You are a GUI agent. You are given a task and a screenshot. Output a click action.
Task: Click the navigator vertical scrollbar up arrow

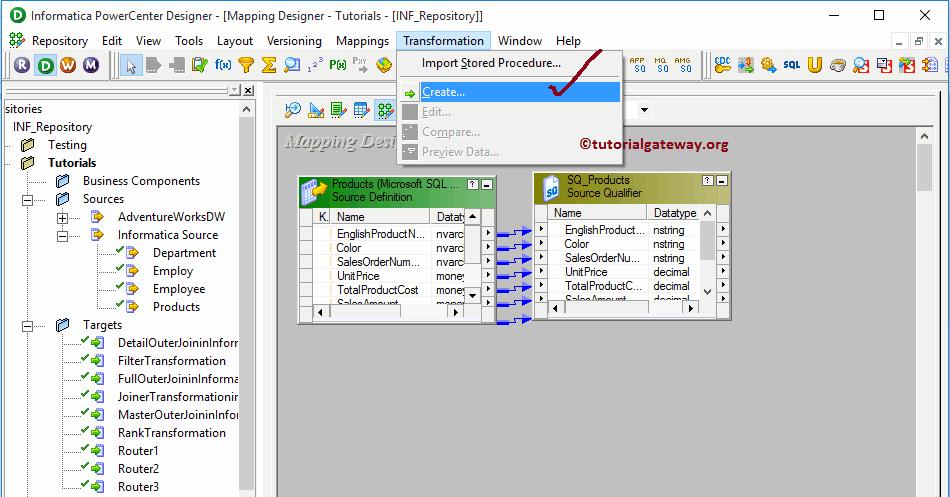(246, 110)
